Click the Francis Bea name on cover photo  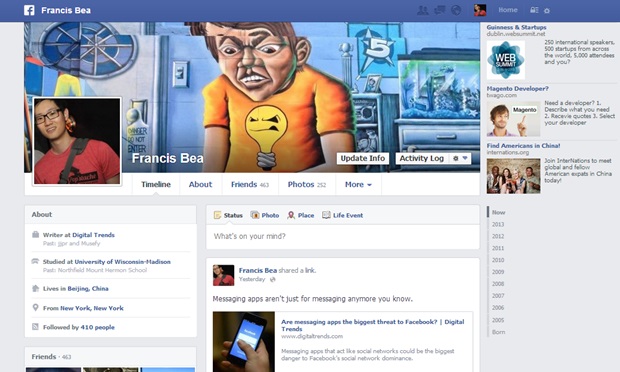168,159
